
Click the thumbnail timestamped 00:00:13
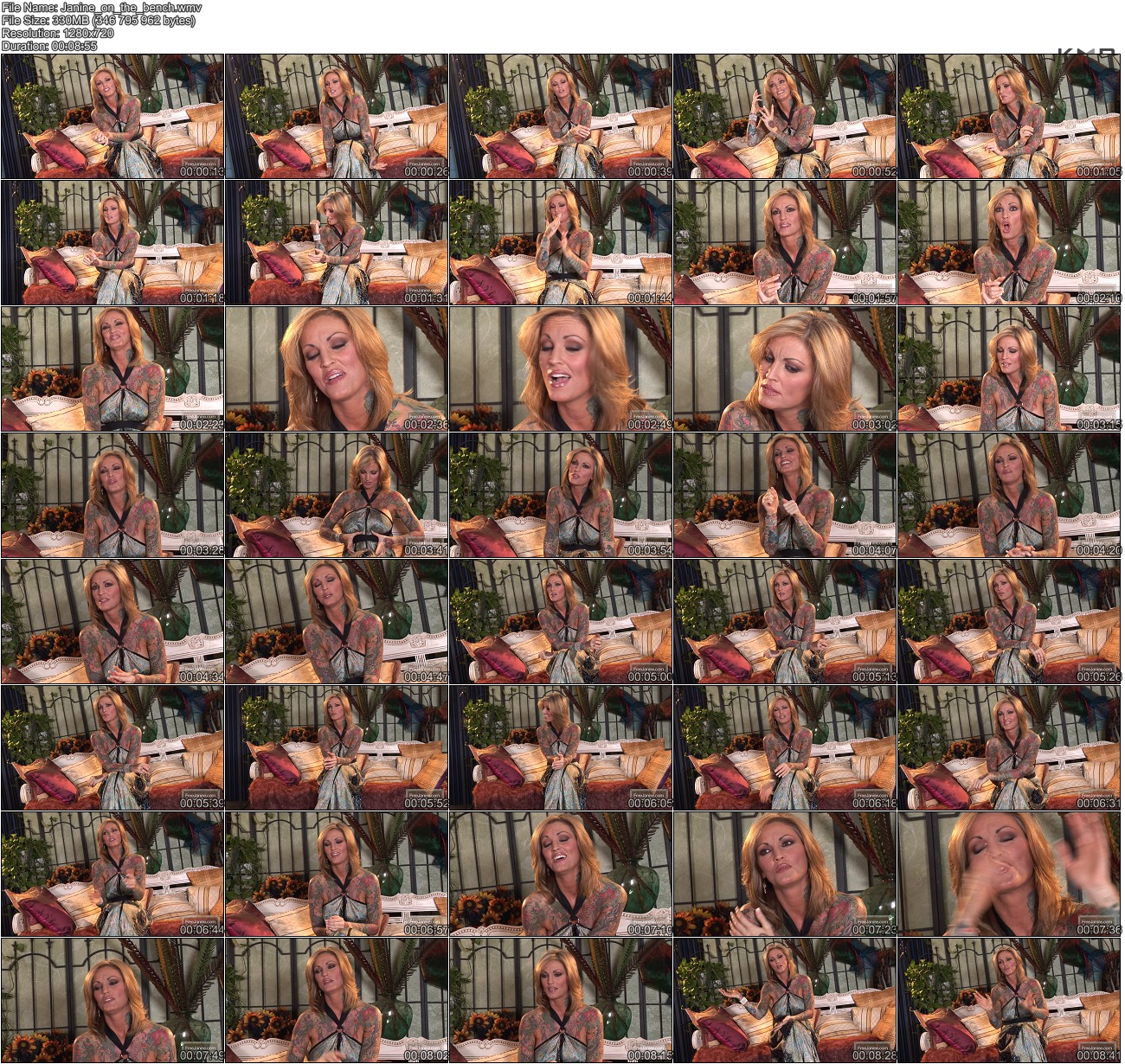112,116
